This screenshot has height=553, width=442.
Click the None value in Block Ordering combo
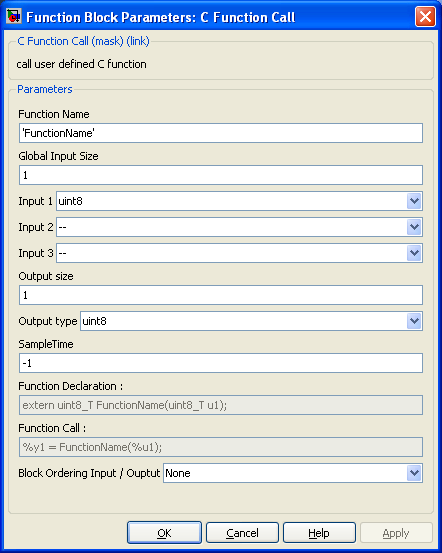point(178,473)
